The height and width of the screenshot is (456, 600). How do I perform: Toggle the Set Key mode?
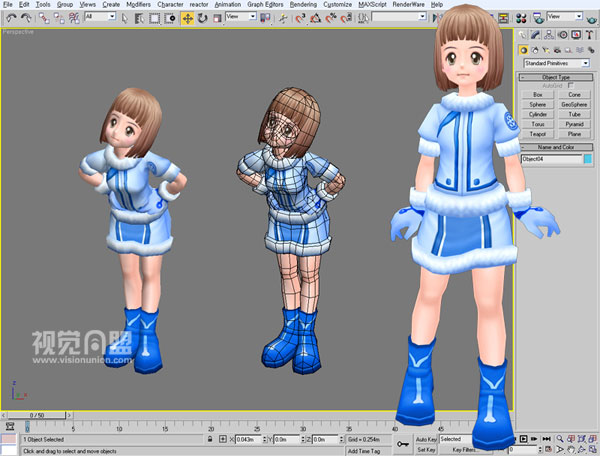(x=425, y=450)
